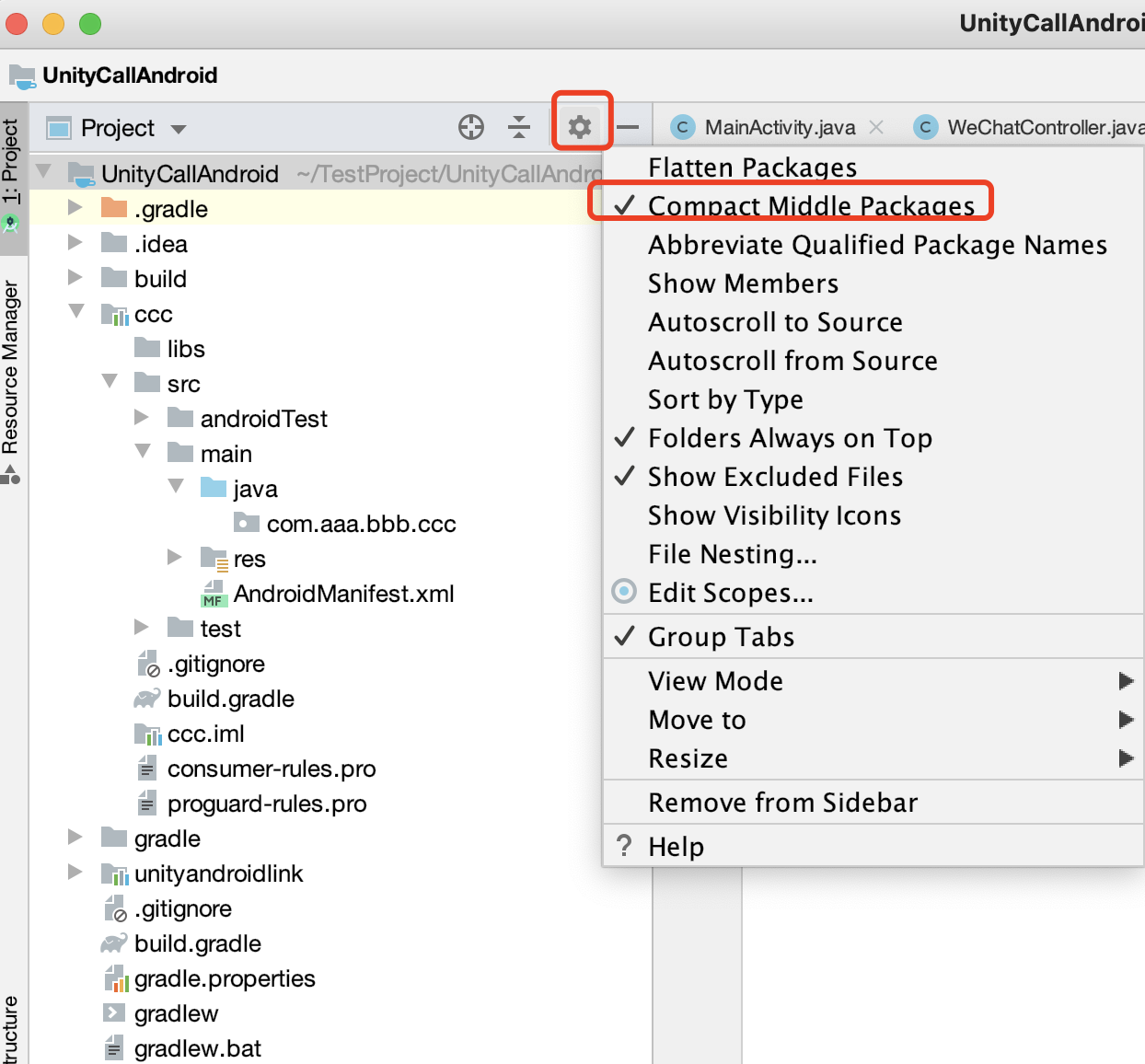Click the Help question mark icon
The image size is (1145, 1064).
(x=624, y=846)
